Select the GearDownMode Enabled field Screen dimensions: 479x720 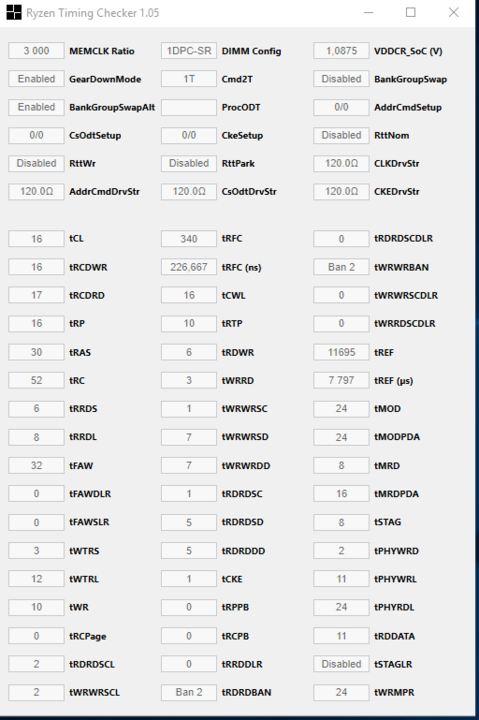(x=36, y=79)
